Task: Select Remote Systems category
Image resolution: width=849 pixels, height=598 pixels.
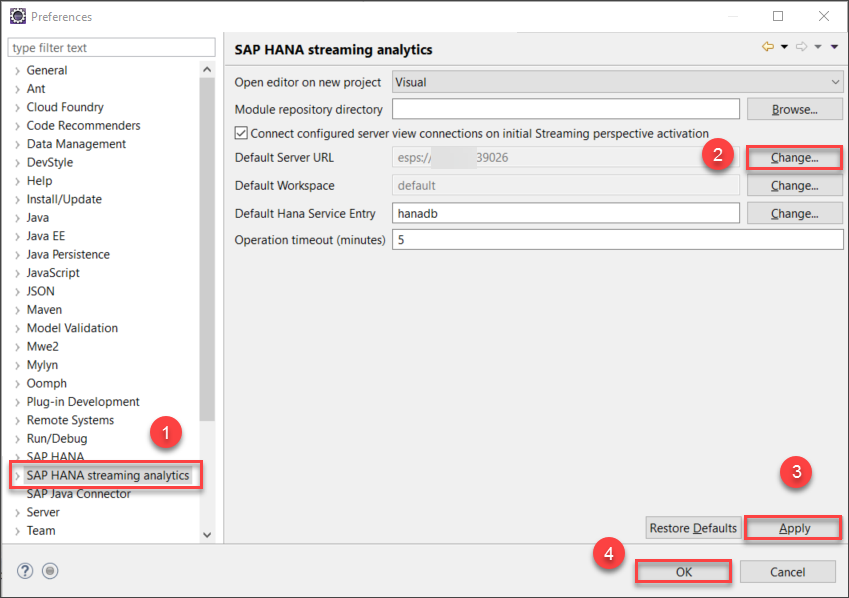Action: tap(70, 420)
